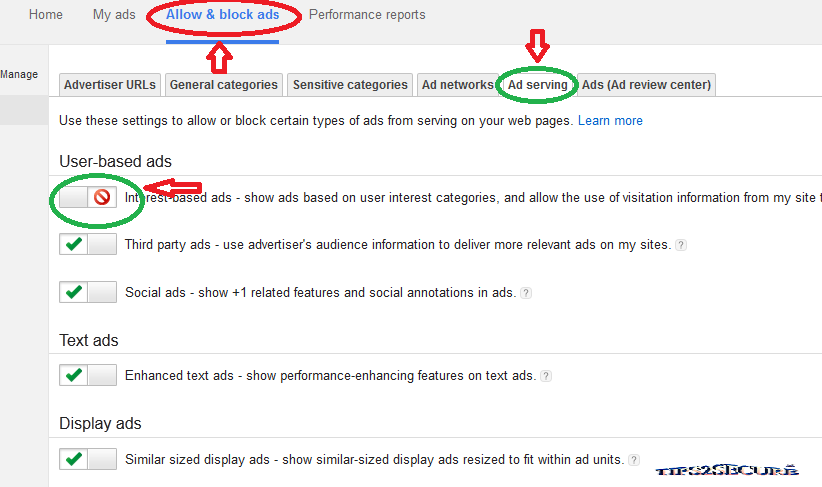Click the Interest-based ads description text
This screenshot has width=822, height=487.
[x=473, y=198]
